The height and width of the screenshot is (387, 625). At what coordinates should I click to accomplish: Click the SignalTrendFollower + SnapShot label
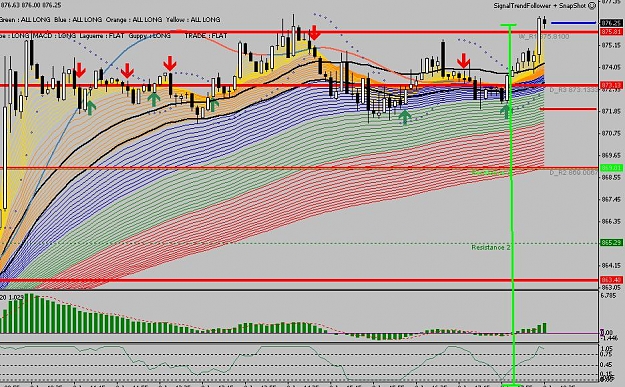(540, 6)
